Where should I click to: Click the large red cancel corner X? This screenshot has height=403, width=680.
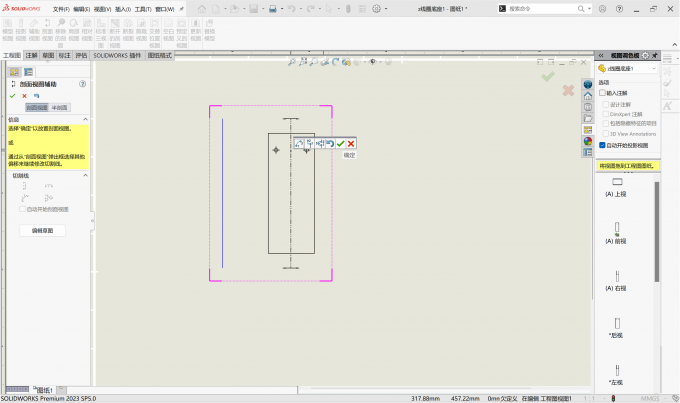[568, 91]
